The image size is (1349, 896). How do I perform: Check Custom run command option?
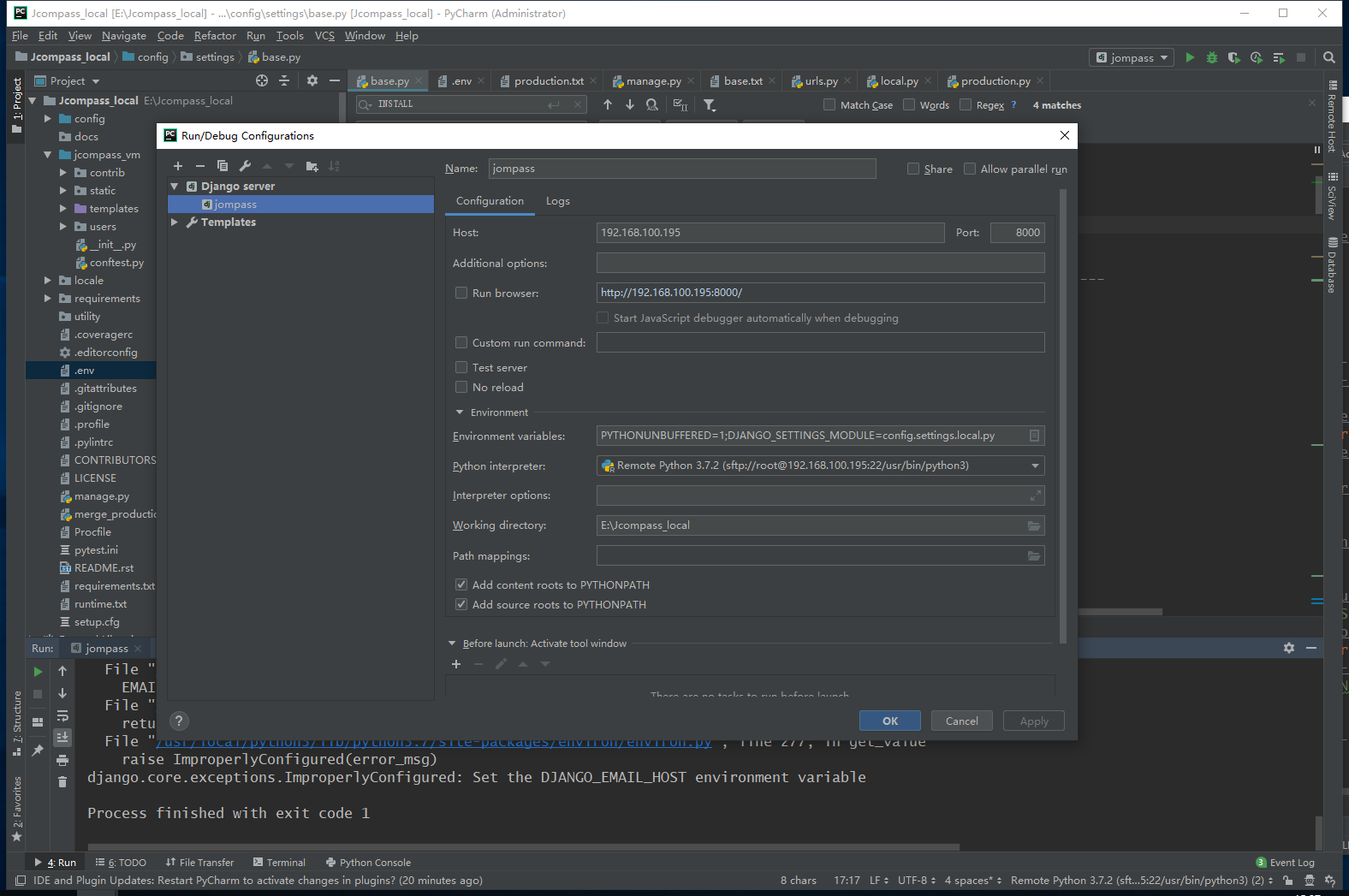point(461,342)
